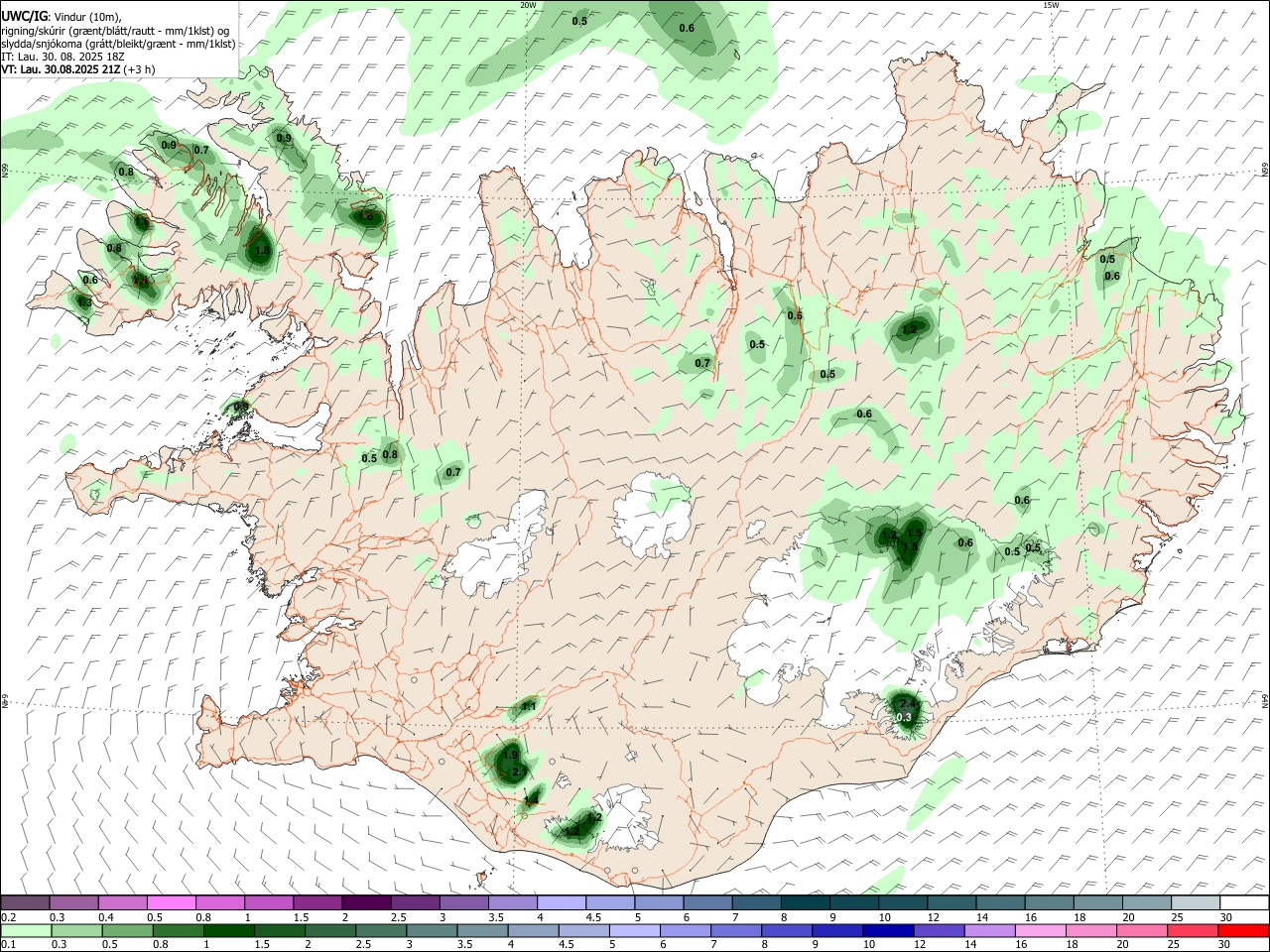1270x952 pixels.
Task: Click the "0.1" label in the lower legend
Action: pyautogui.click(x=9, y=945)
